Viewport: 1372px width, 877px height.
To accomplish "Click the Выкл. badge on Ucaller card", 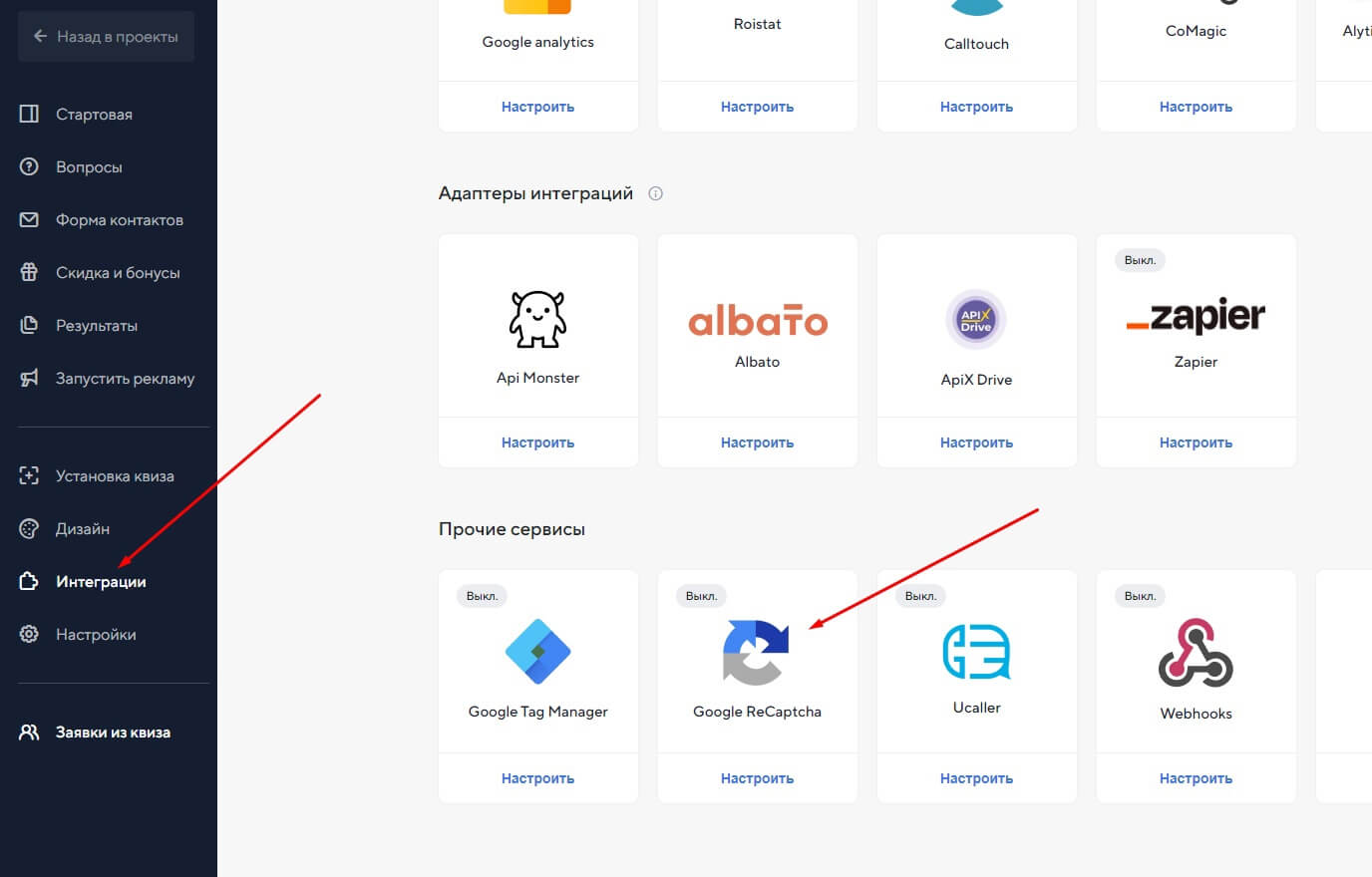I will point(920,596).
